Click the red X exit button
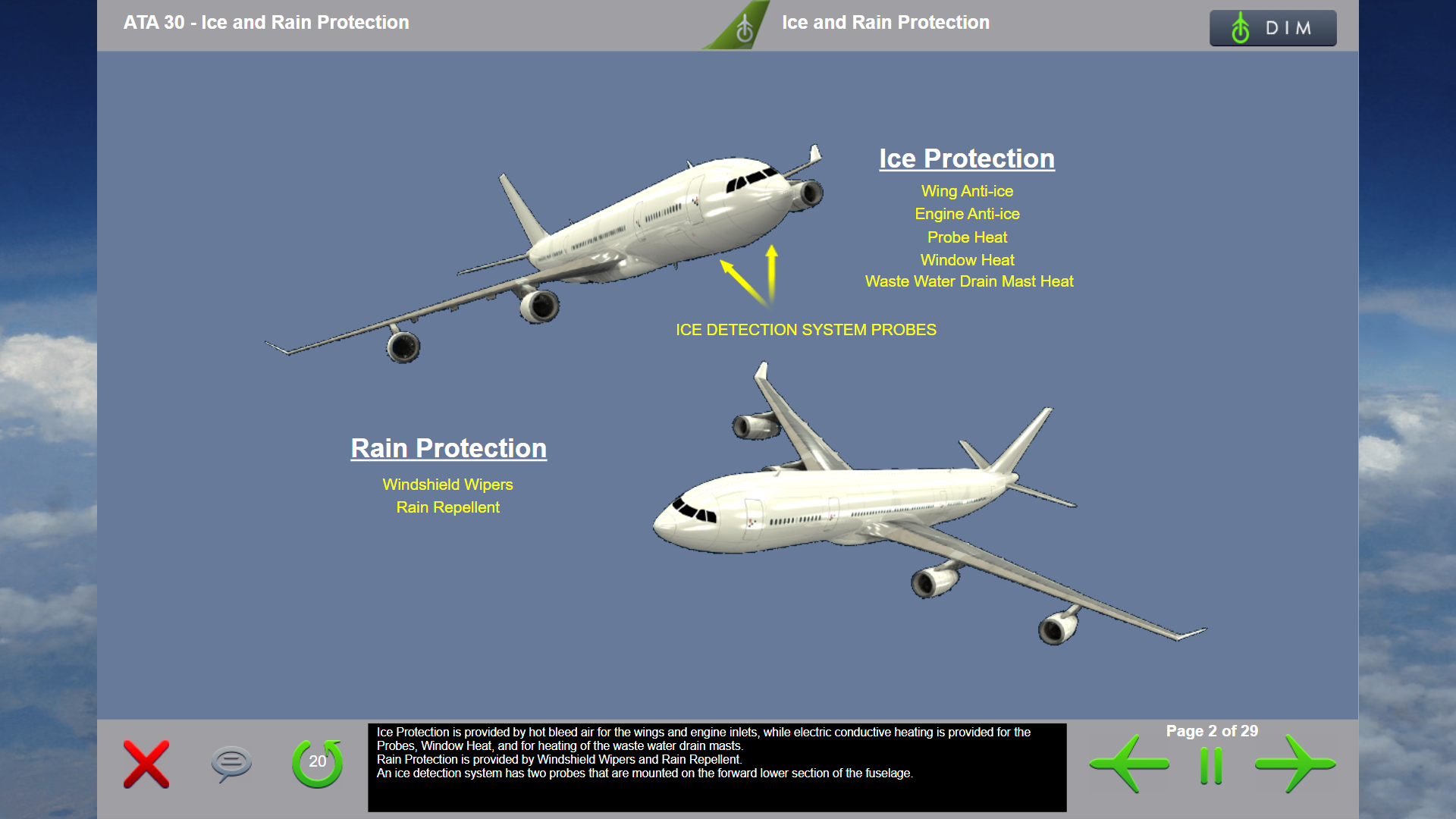This screenshot has height=819, width=1456. coord(147,764)
